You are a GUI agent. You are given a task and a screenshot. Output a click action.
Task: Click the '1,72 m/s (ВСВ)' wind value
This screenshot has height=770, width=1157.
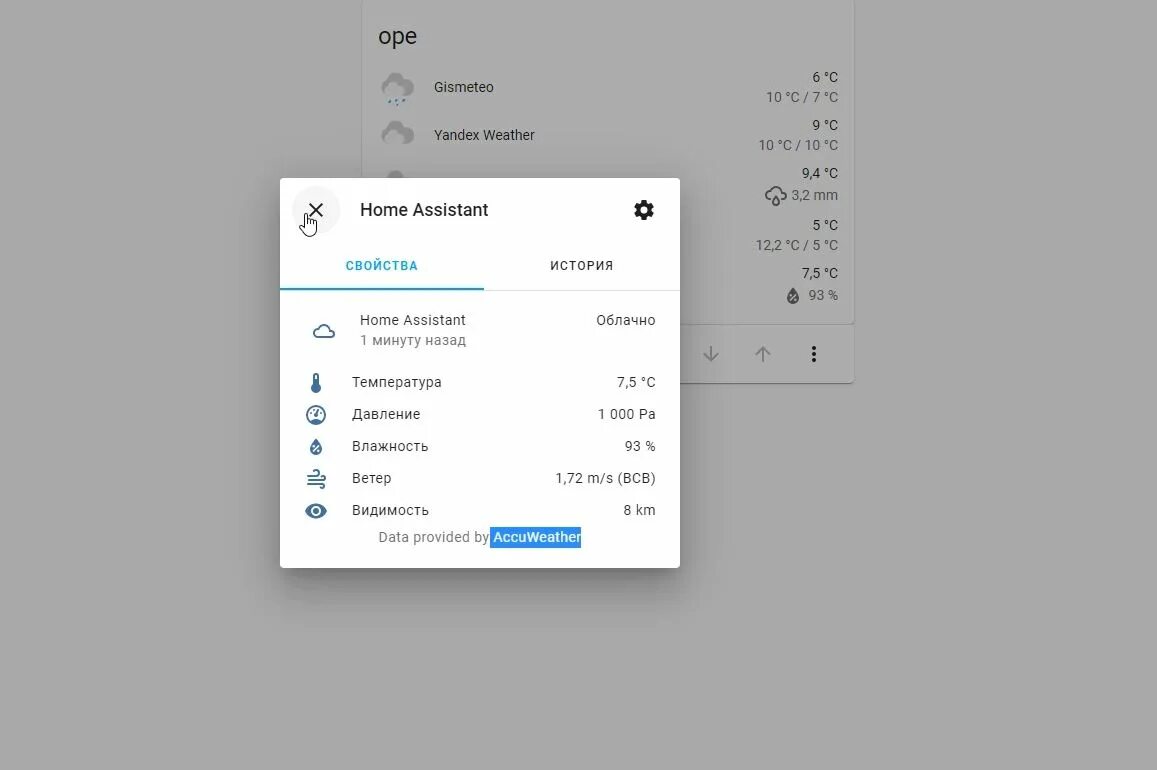click(x=605, y=478)
